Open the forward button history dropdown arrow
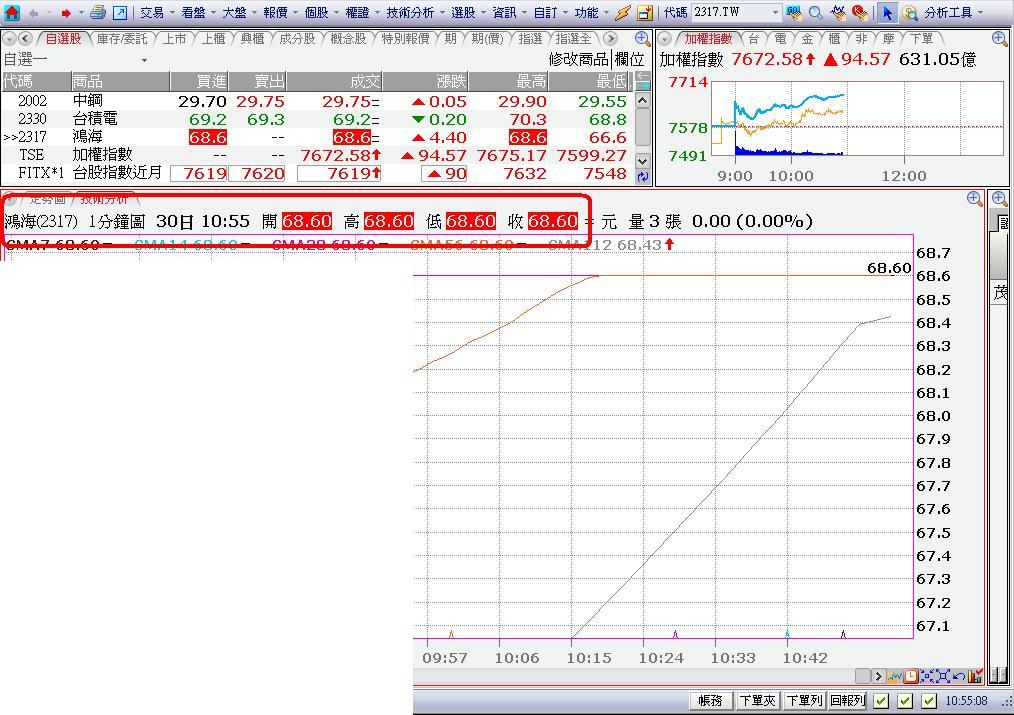 point(81,12)
